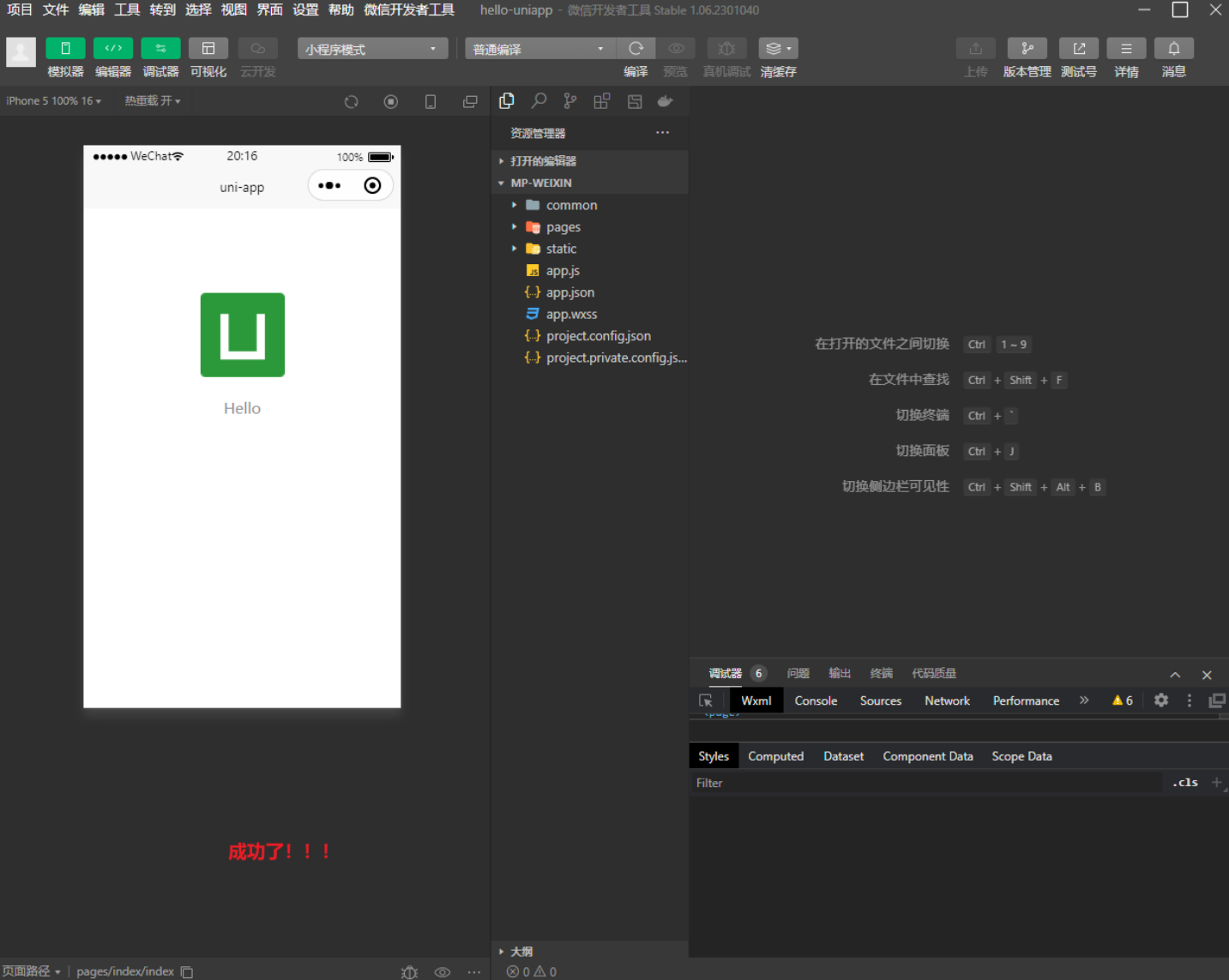Open the hot reload (热重载) dropdown

click(153, 101)
